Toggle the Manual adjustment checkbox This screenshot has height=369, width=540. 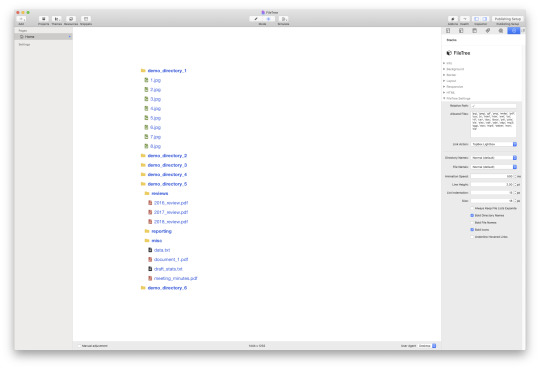pyautogui.click(x=80, y=346)
